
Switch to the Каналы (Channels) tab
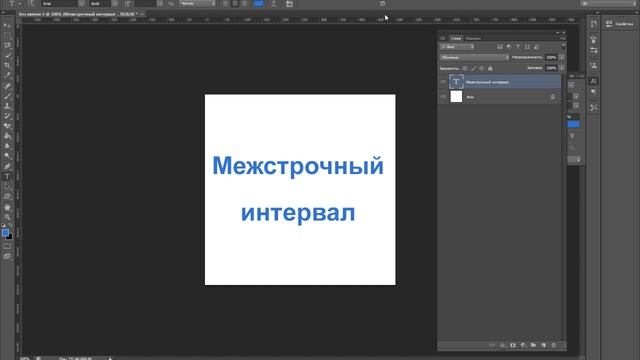pos(473,38)
